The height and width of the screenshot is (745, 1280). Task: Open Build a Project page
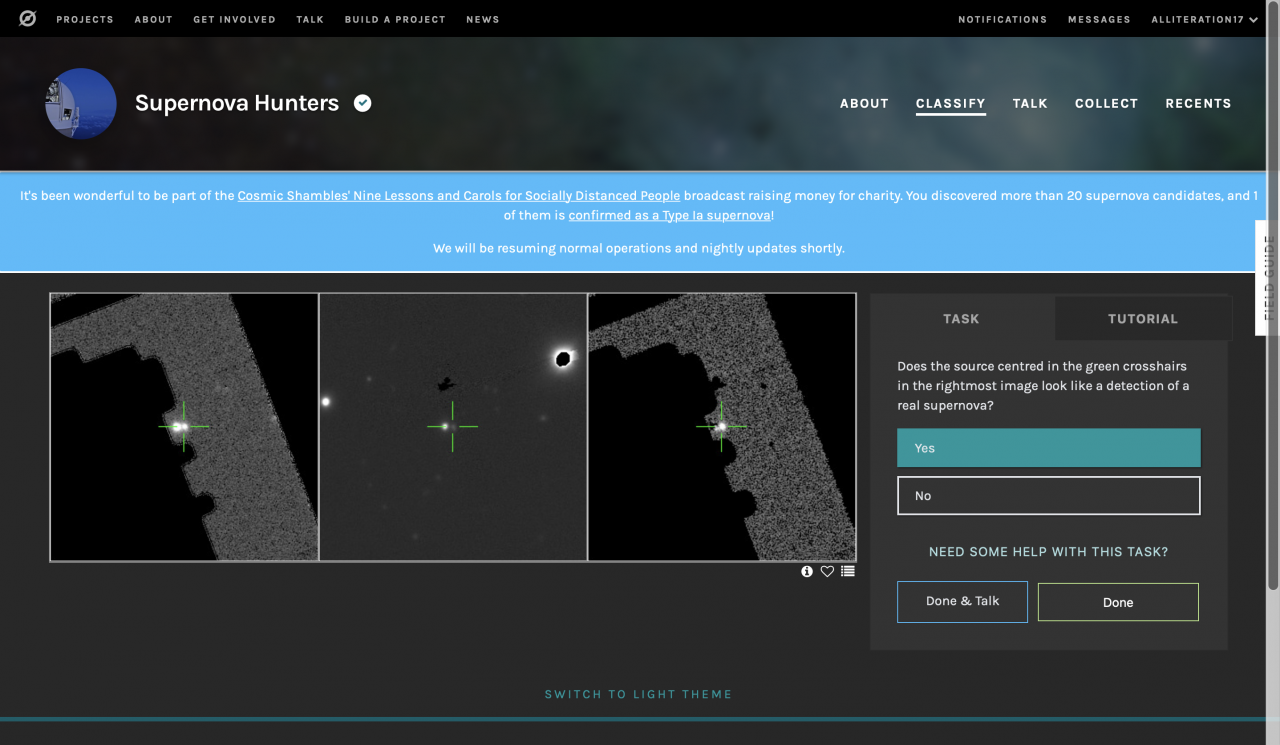pos(395,19)
